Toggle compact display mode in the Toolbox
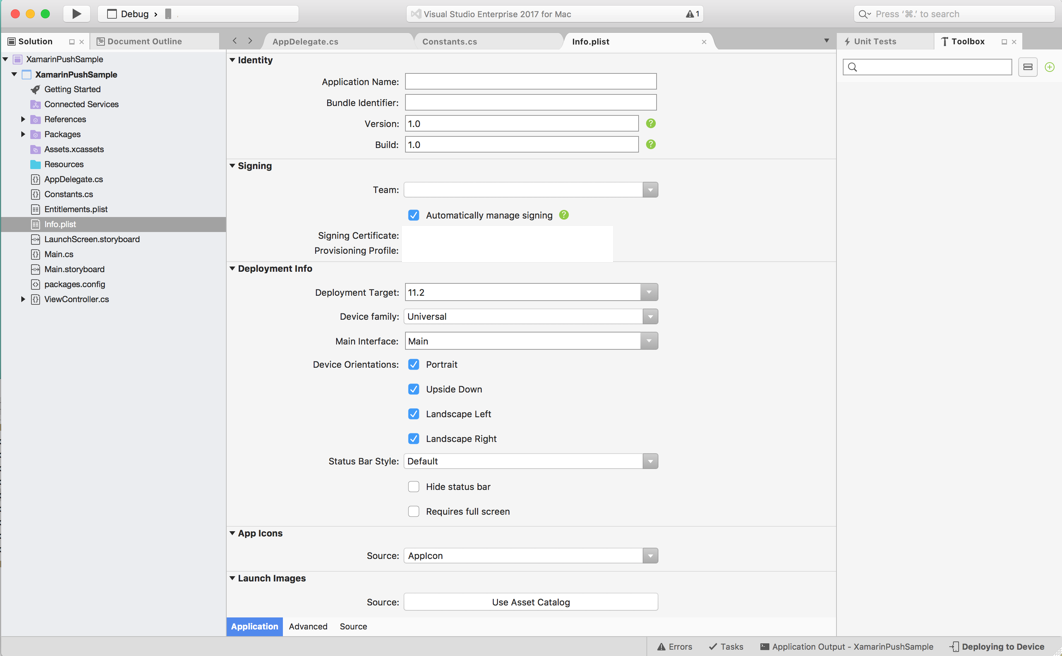1062x656 pixels. point(1027,66)
